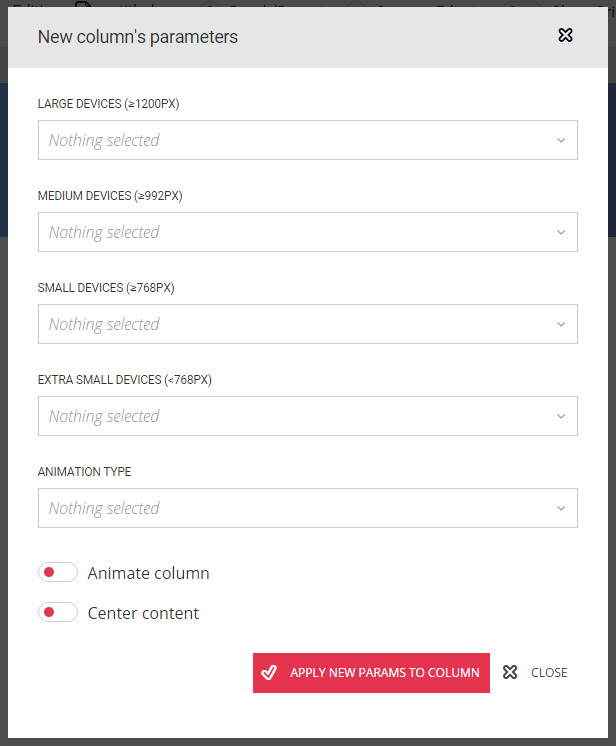Image resolution: width=616 pixels, height=746 pixels.
Task: Toggle the Animate column switch
Action: [57, 573]
